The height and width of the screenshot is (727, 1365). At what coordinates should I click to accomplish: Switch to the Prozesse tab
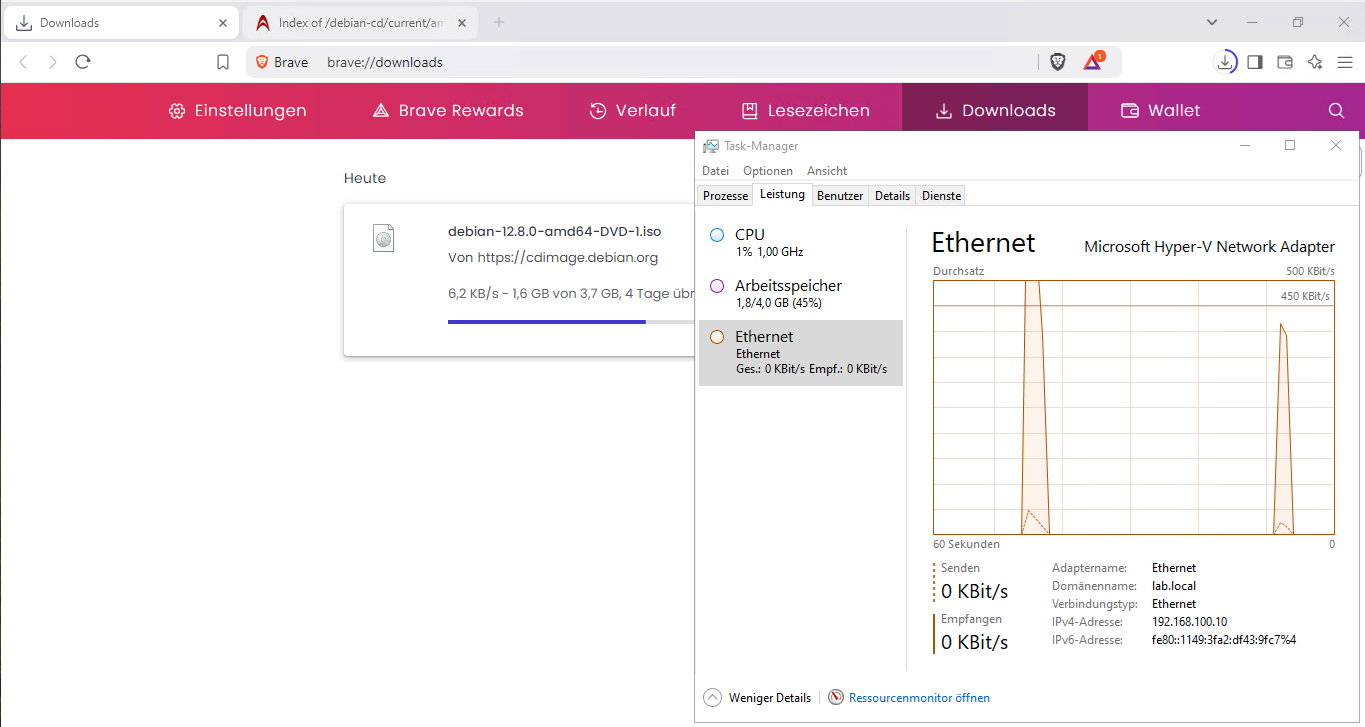coord(725,196)
